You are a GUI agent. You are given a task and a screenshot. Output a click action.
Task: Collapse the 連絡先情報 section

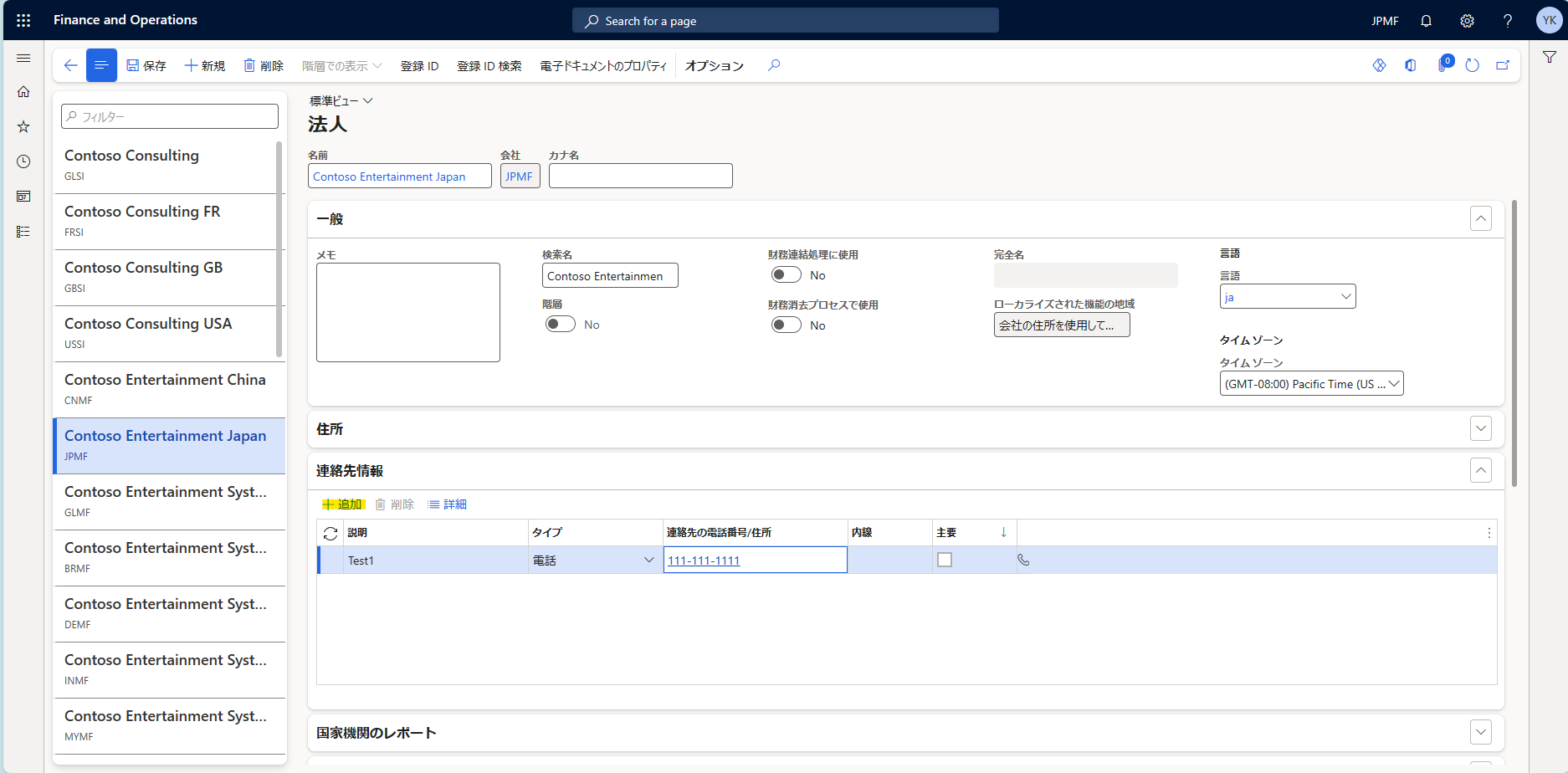[x=1481, y=471]
